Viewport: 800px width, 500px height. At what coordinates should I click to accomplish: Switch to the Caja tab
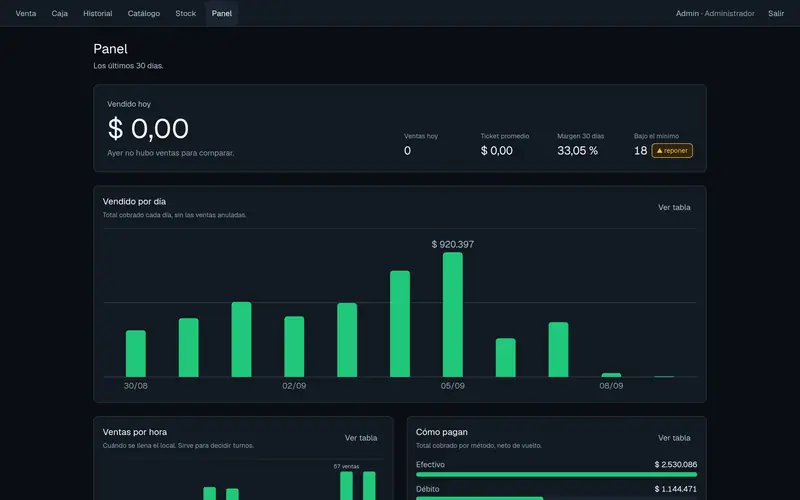point(60,13)
